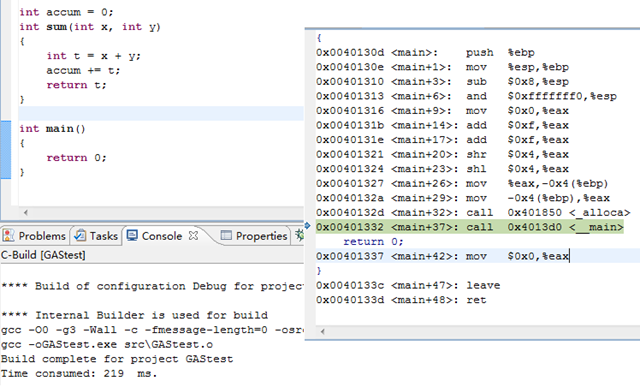640x387 pixels.
Task: Click the 'Build of configuration Debug' console line
Action: point(152,286)
